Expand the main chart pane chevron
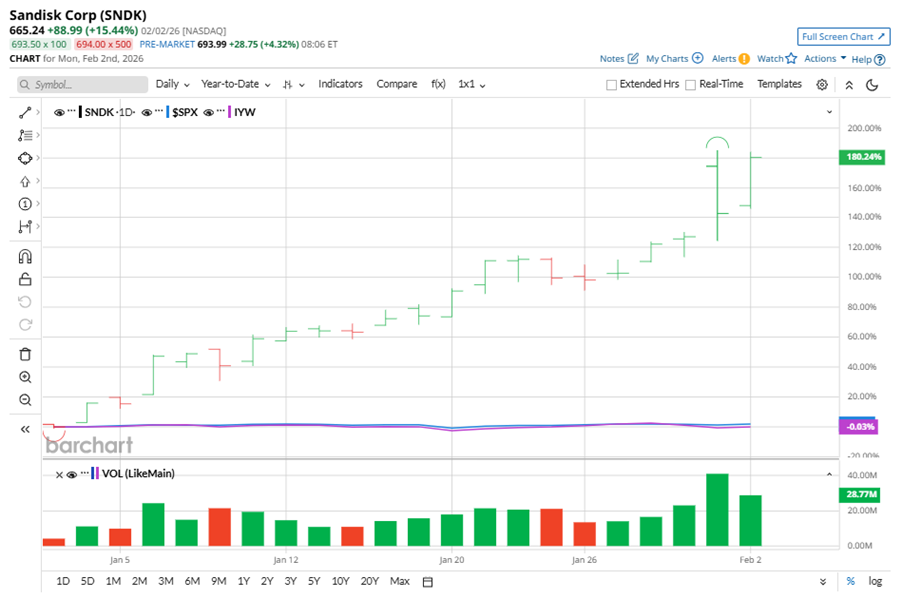Screen dimensions: 902x599 click(x=830, y=112)
